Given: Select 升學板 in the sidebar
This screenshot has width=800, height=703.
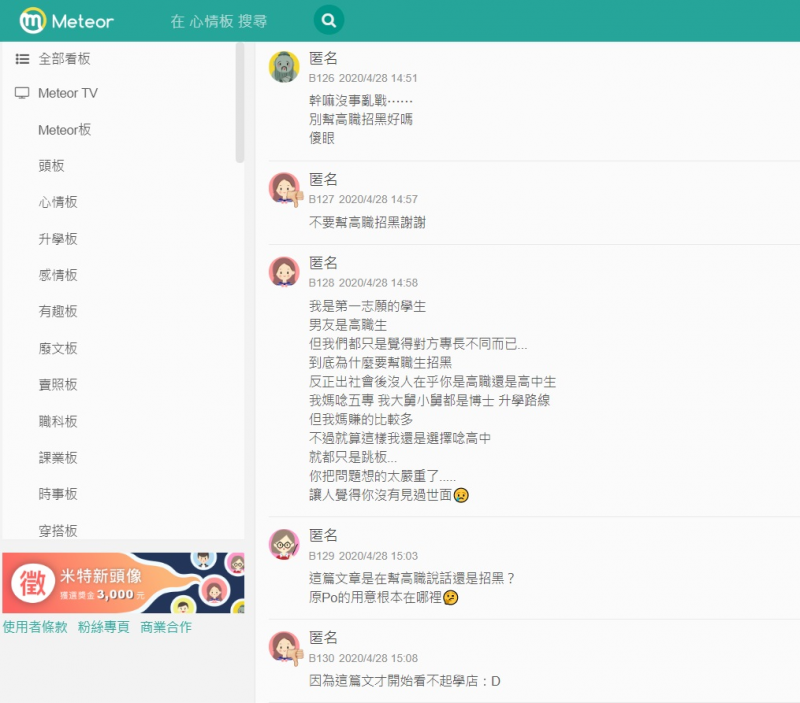Looking at the screenshot, I should click(x=58, y=239).
